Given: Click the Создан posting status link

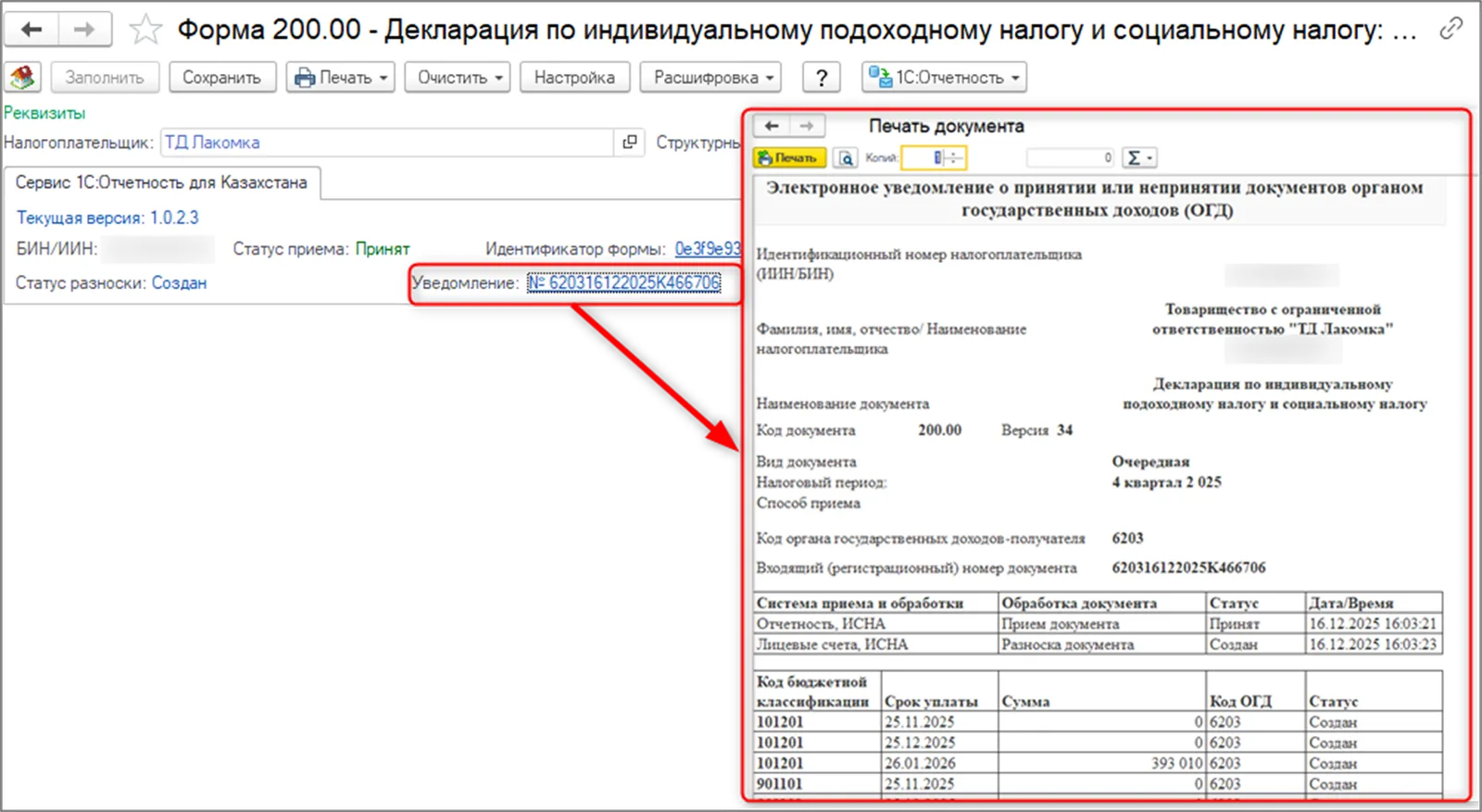Looking at the screenshot, I should tap(179, 283).
